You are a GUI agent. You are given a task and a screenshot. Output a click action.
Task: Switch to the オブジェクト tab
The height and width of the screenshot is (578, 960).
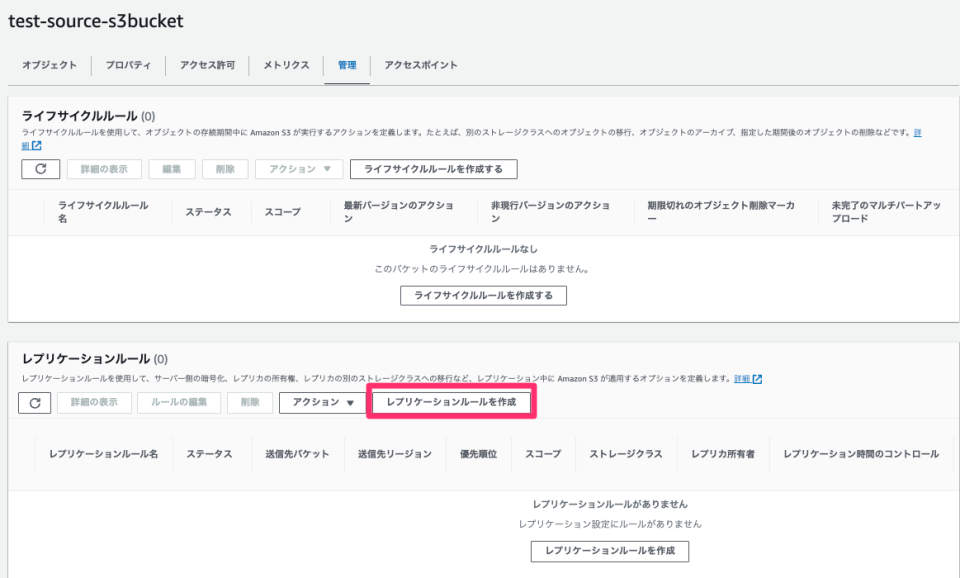click(49, 65)
